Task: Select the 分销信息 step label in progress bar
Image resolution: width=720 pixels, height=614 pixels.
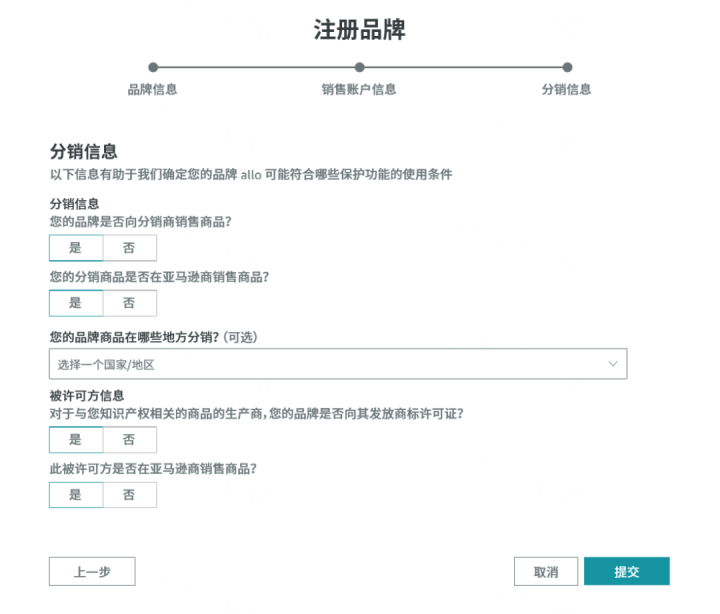Action: coord(566,89)
